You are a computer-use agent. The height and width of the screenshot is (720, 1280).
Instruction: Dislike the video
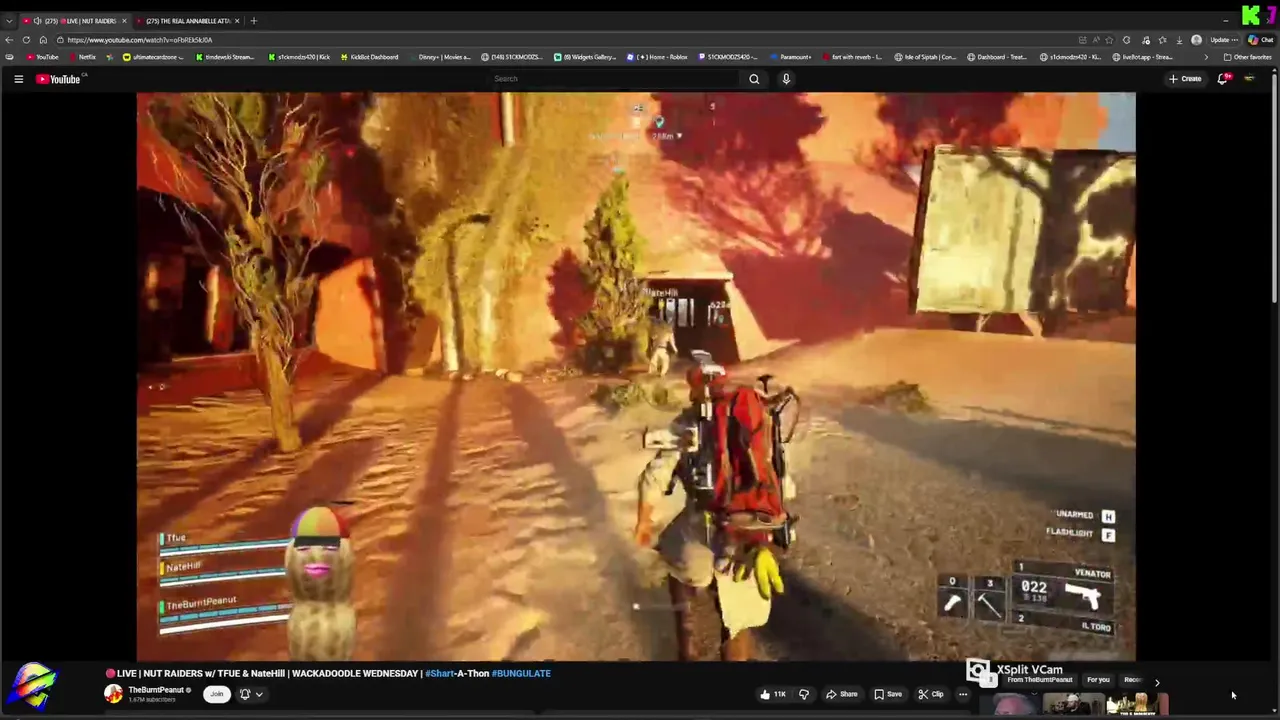coord(803,694)
